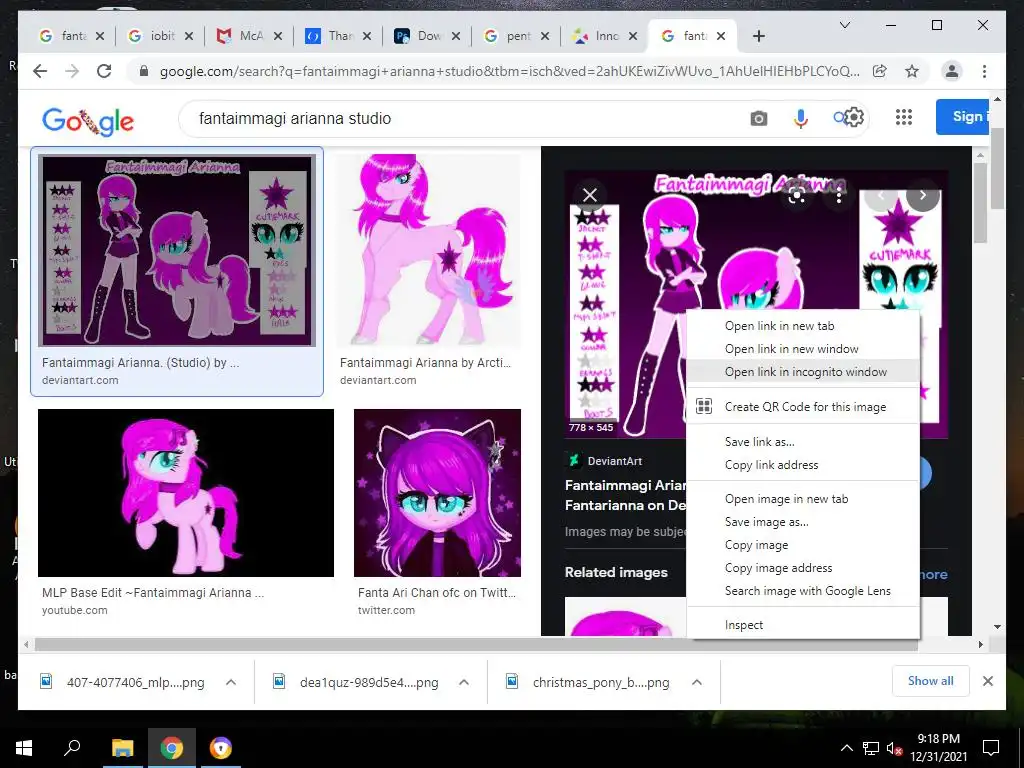Image resolution: width=1024 pixels, height=768 pixels.
Task: Close the downloads bar
Action: [987, 681]
